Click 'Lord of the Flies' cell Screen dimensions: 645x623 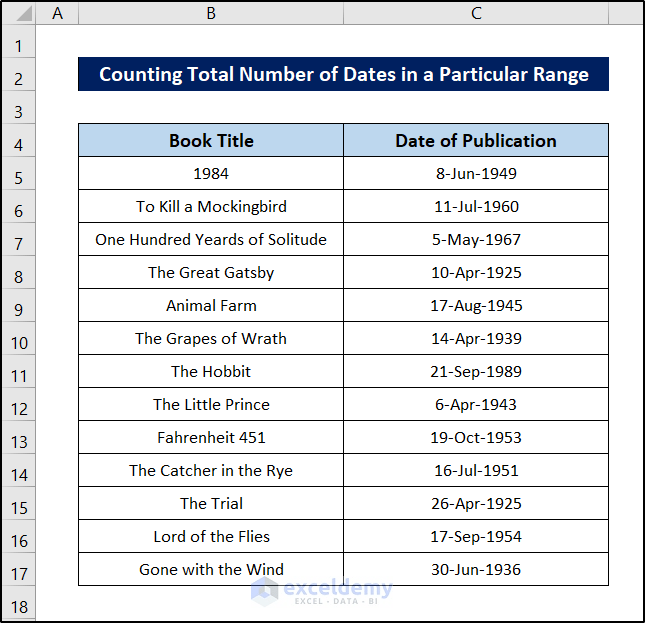pos(211,537)
